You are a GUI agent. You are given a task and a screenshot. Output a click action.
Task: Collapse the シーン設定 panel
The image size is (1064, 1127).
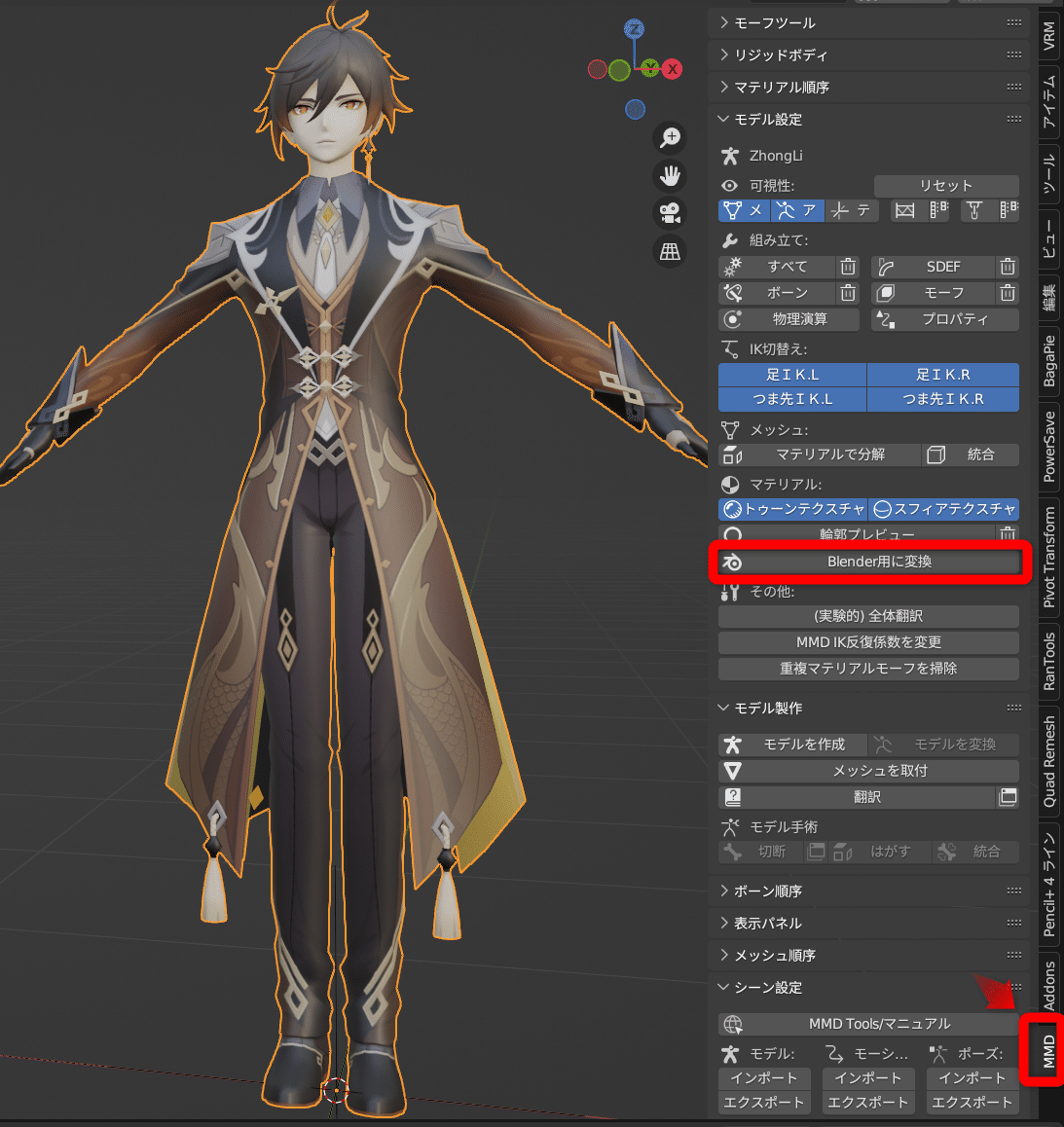(x=724, y=988)
